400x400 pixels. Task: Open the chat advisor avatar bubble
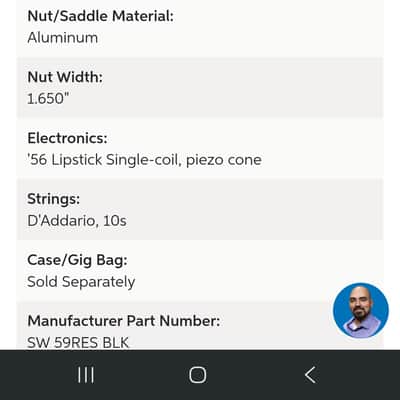tap(361, 310)
